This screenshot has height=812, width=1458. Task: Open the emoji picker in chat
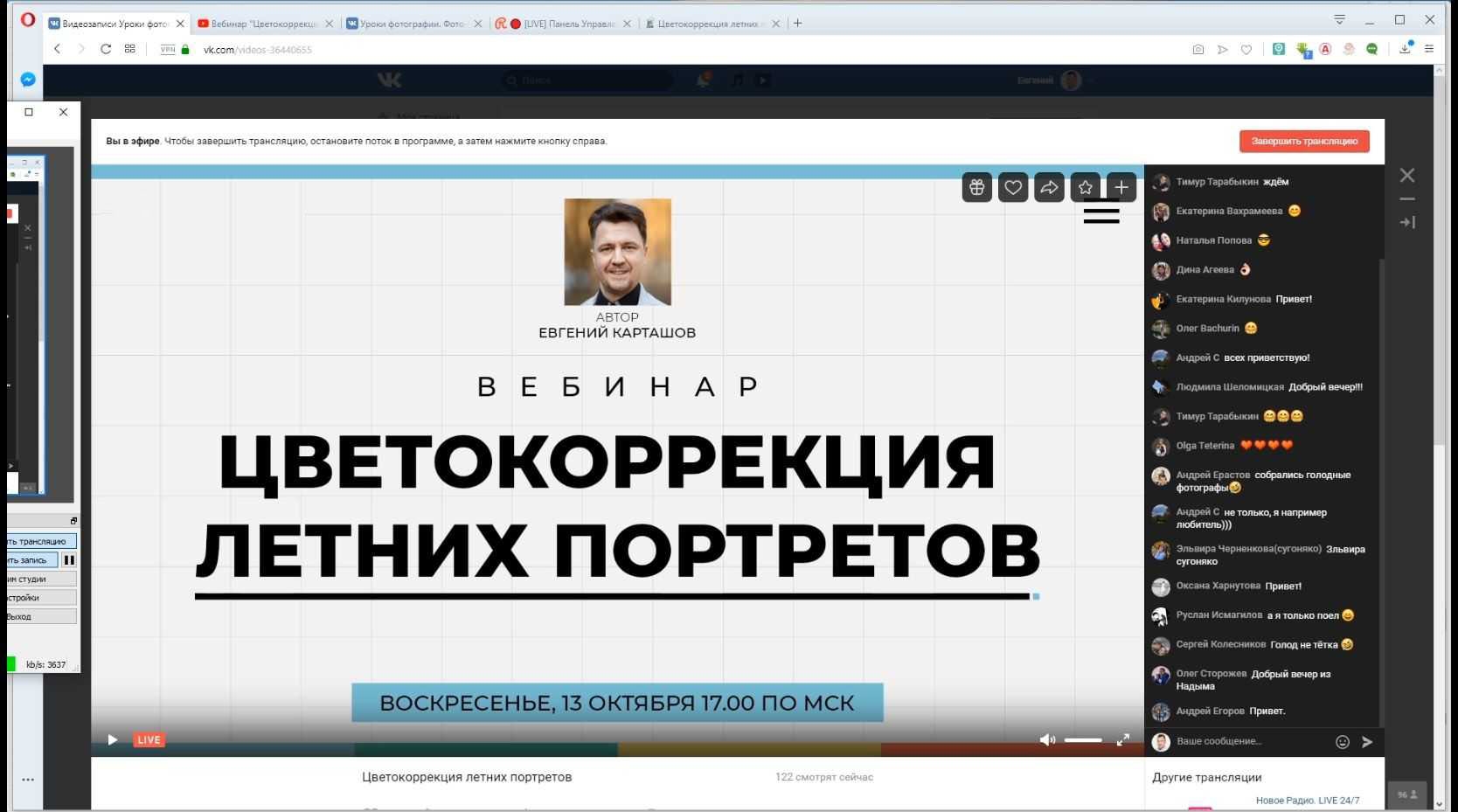[x=1343, y=742]
